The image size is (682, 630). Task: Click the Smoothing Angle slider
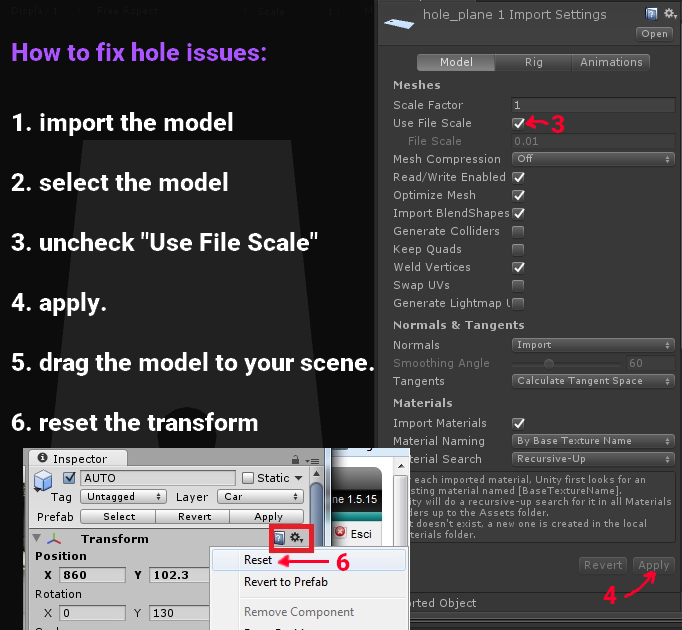[x=566, y=363]
